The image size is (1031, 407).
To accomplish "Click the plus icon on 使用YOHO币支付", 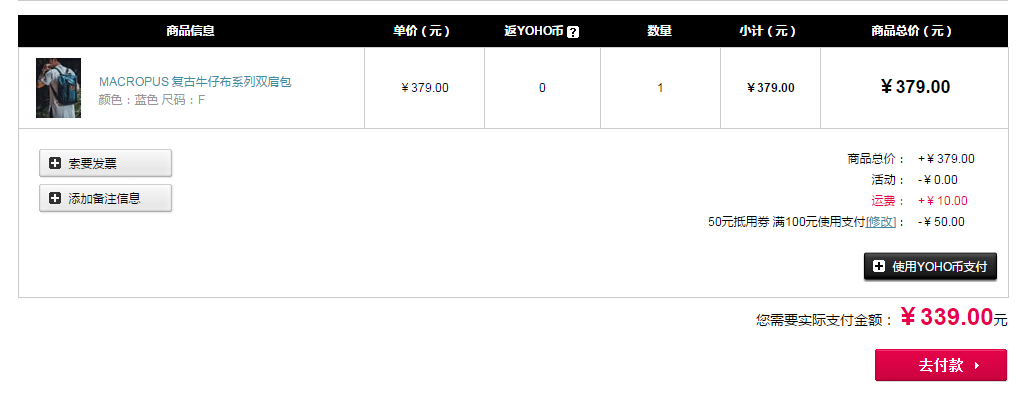I will 878,266.
